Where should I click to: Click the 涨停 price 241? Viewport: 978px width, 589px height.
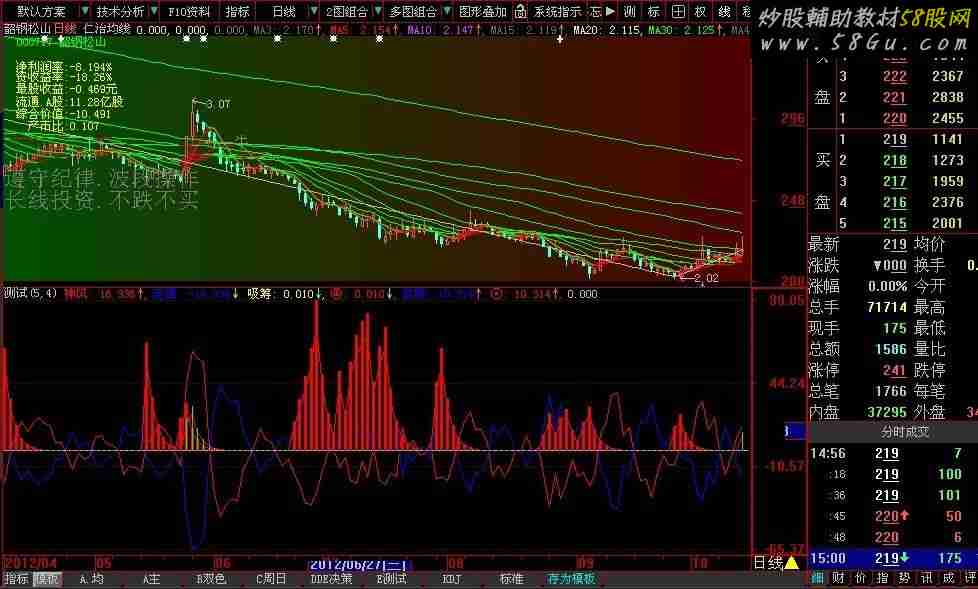pos(894,371)
